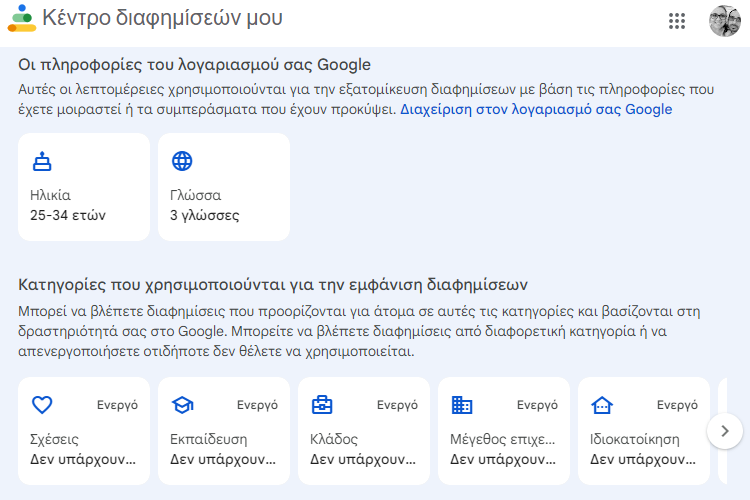Click the My Ad Center logo icon
The height and width of the screenshot is (500, 750).
point(22,19)
